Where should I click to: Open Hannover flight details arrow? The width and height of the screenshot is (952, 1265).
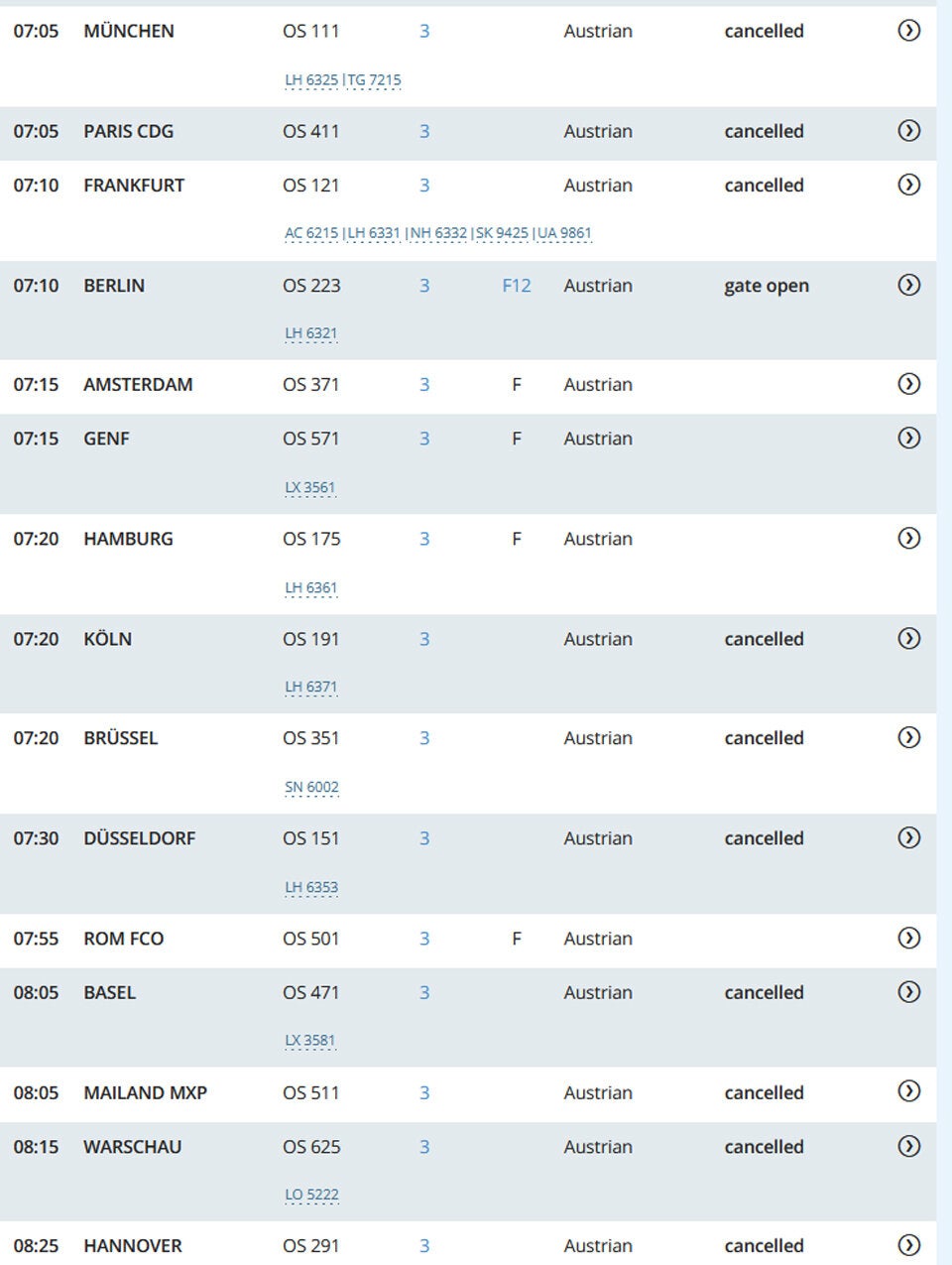click(x=908, y=1245)
